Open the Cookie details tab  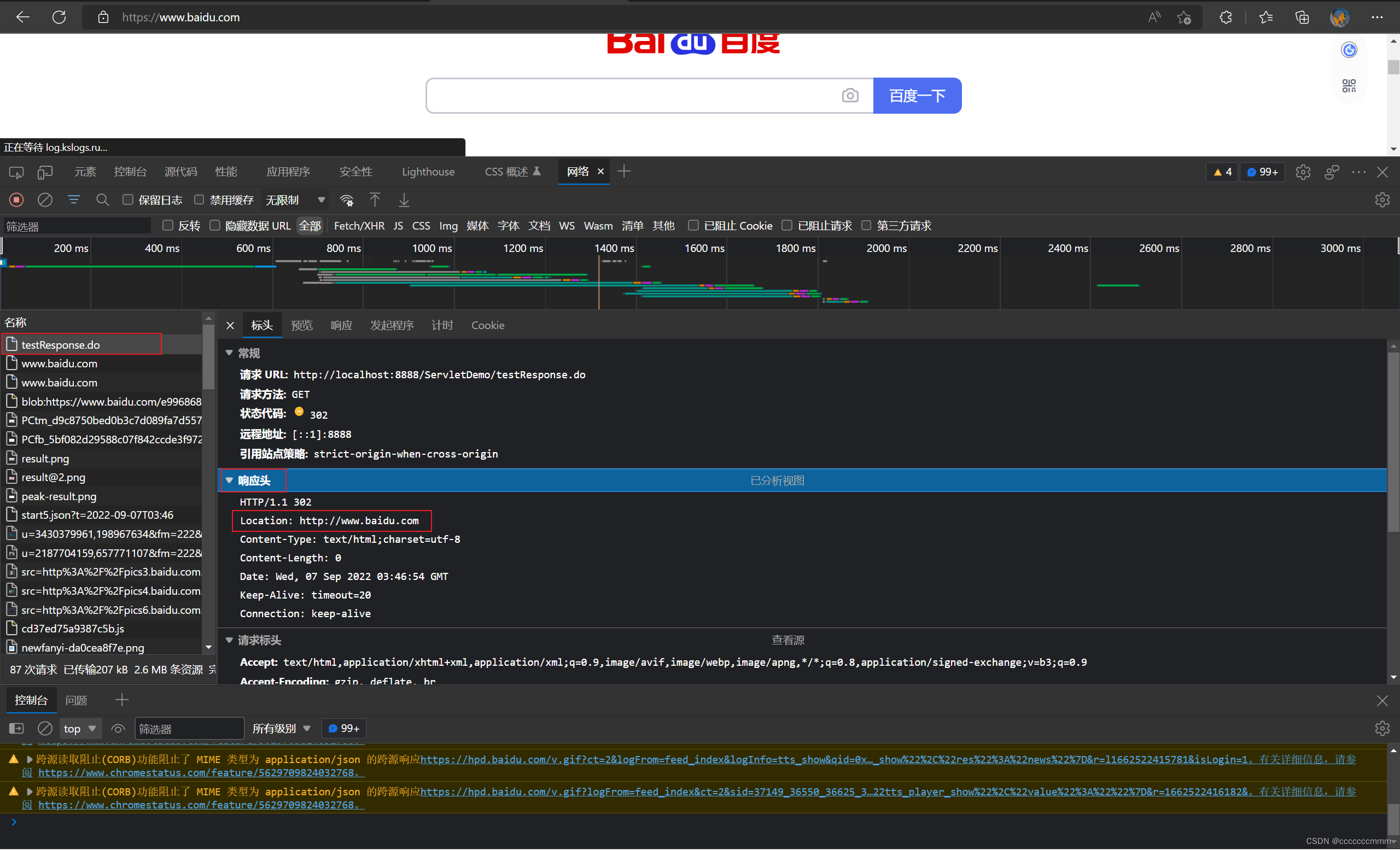(487, 325)
